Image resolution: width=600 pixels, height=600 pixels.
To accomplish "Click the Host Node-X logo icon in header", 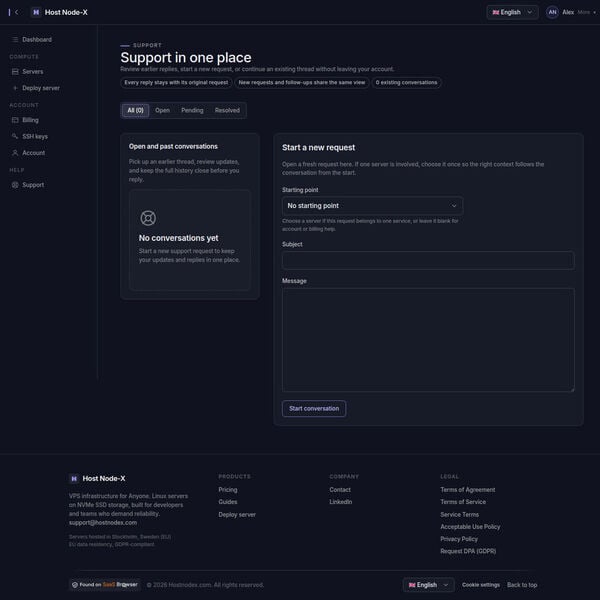I will pyautogui.click(x=36, y=12).
